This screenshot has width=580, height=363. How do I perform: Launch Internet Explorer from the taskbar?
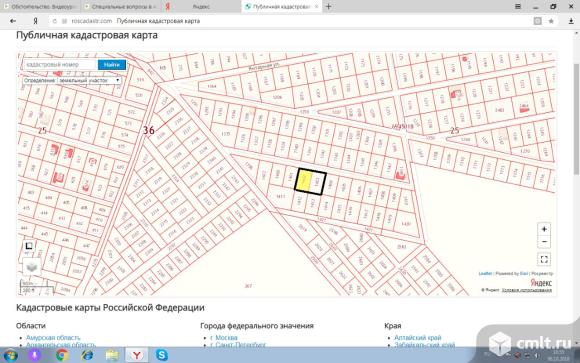[87, 355]
